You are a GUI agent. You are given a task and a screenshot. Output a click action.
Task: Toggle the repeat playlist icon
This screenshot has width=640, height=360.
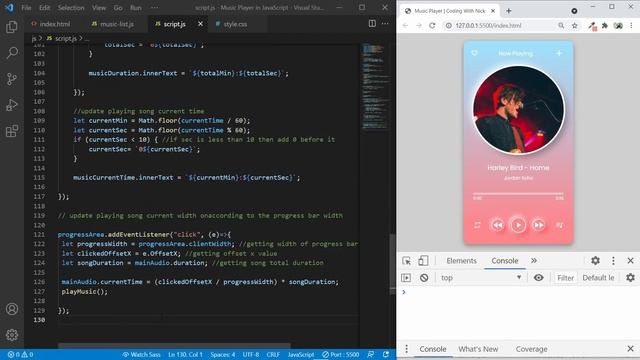(x=477, y=225)
